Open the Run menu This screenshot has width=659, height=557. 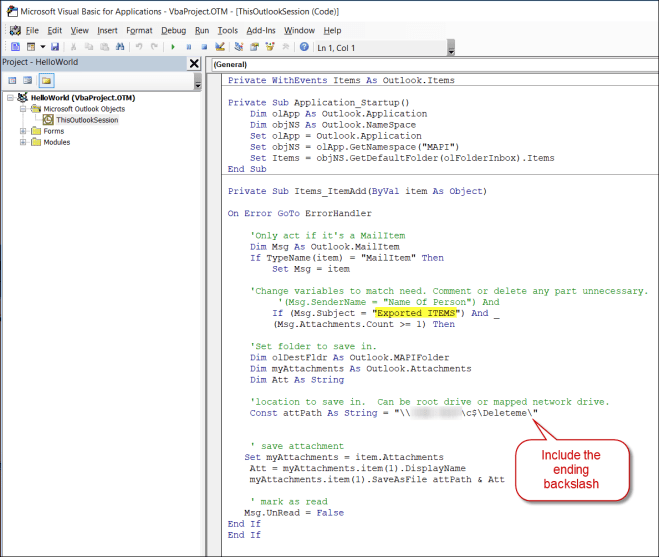202,30
